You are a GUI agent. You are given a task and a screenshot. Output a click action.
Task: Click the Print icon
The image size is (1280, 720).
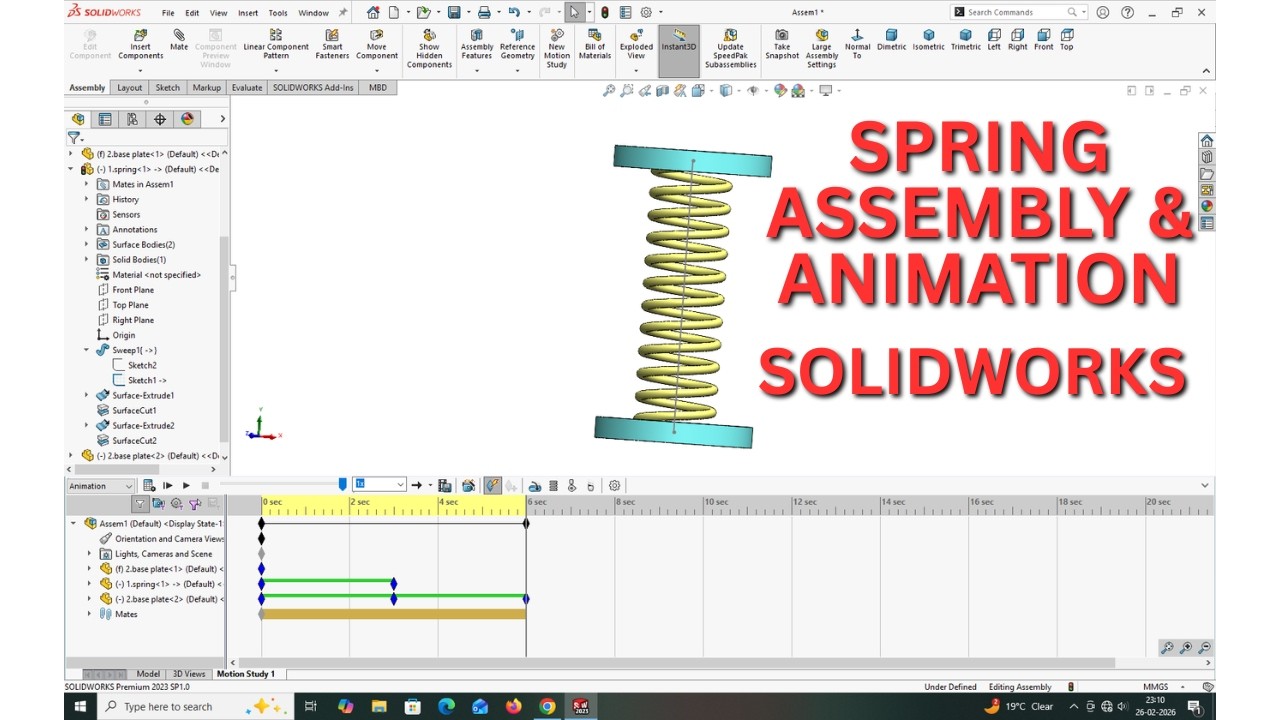(x=484, y=12)
